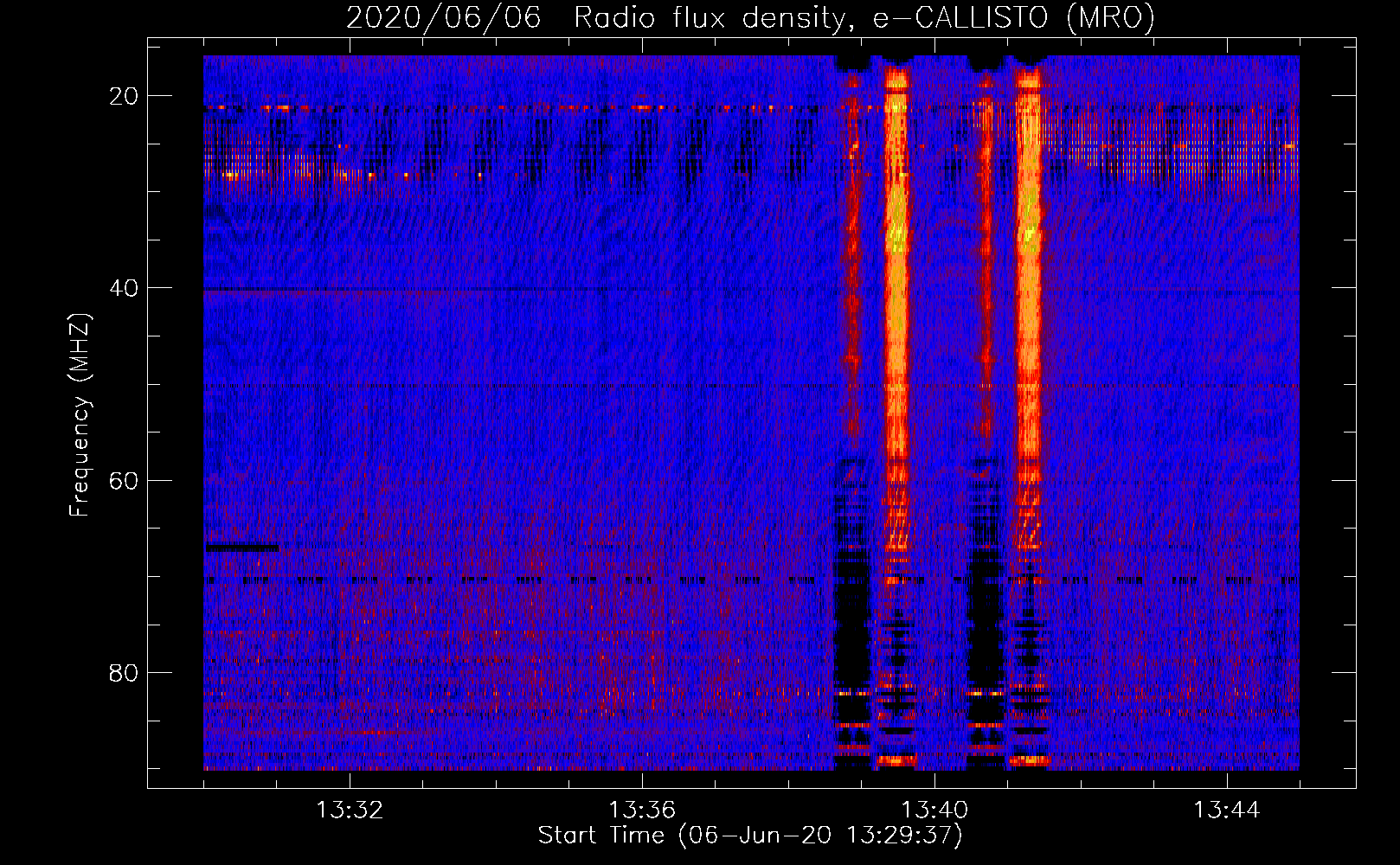Click the date 2020/06/06 in the title
1400x865 pixels.
(x=444, y=17)
